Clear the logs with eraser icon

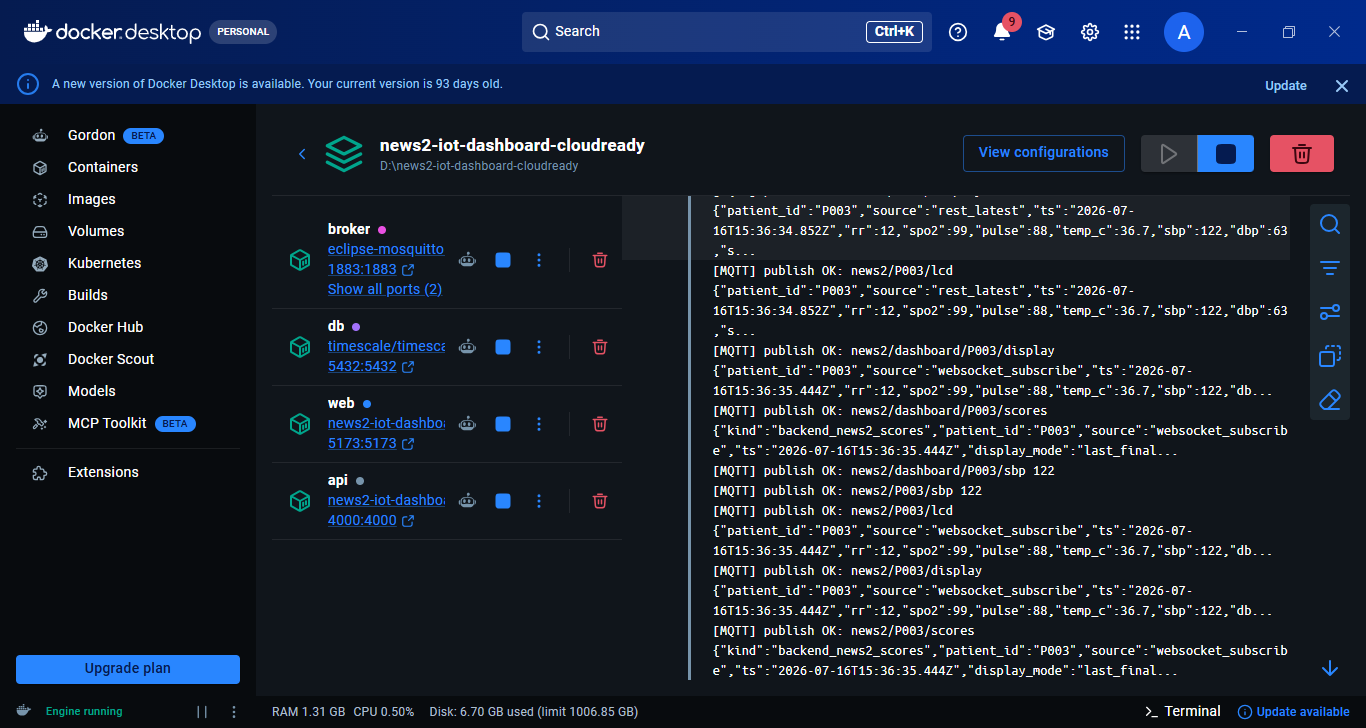click(x=1330, y=400)
